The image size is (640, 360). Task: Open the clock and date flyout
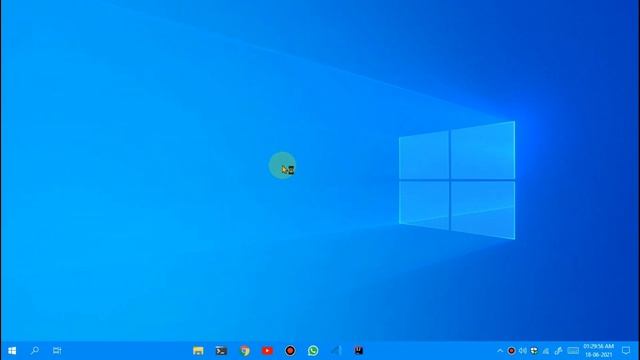[x=598, y=351]
